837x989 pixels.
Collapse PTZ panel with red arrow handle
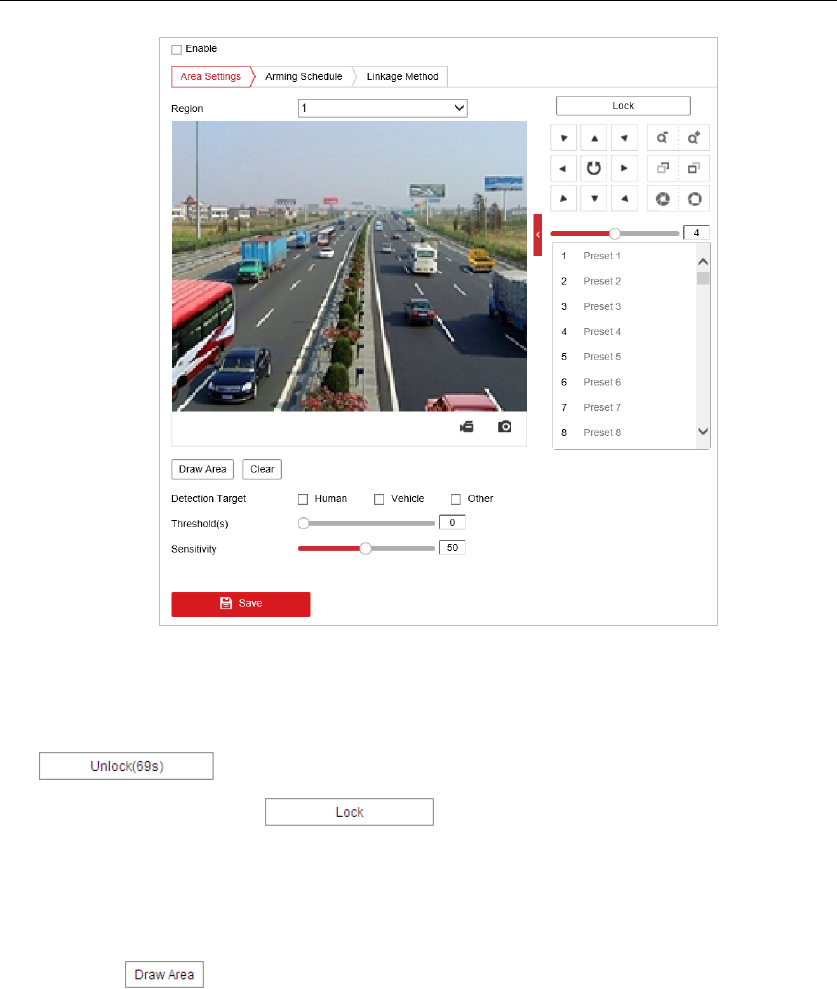537,235
